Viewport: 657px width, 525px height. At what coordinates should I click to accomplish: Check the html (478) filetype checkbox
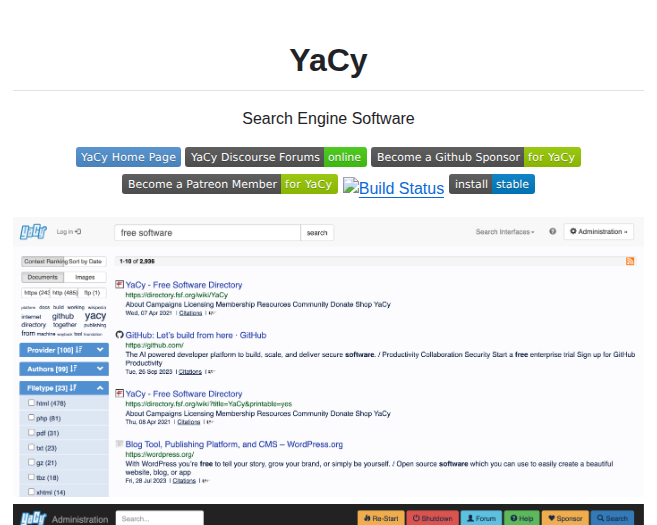click(31, 403)
